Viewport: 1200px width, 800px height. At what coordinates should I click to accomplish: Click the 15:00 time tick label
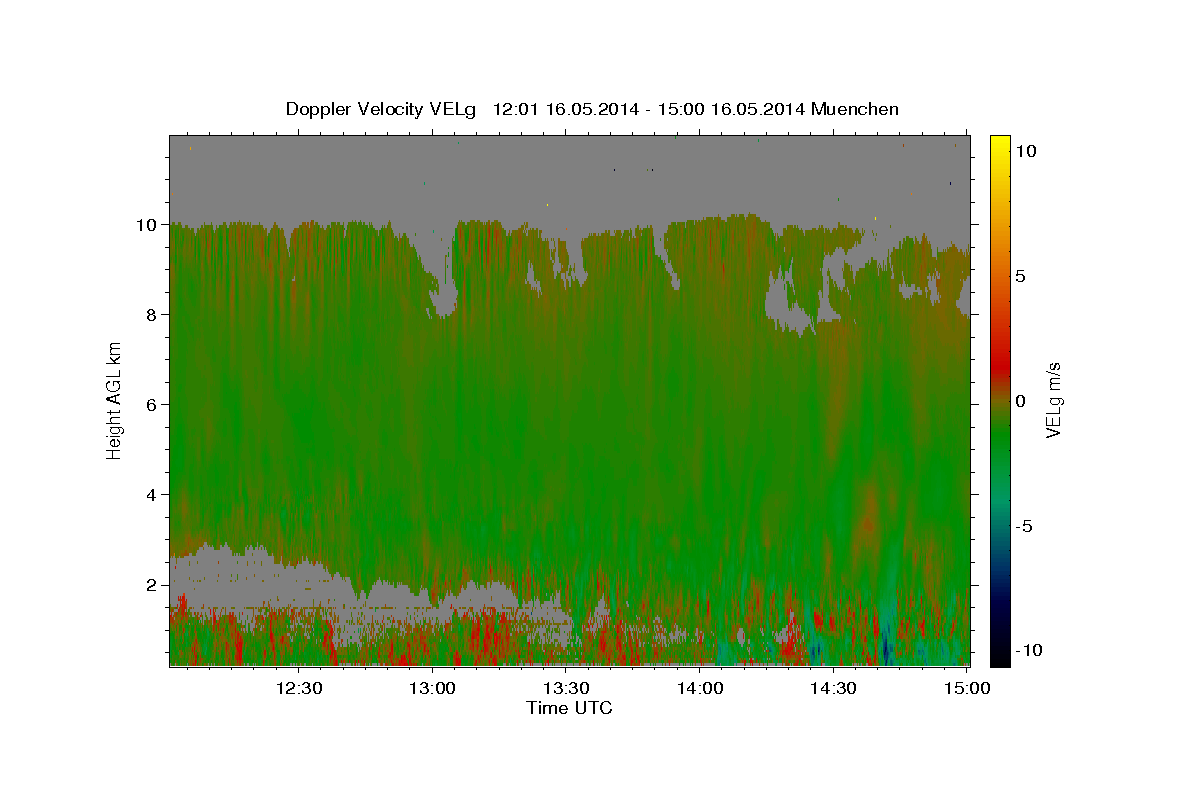coord(966,688)
